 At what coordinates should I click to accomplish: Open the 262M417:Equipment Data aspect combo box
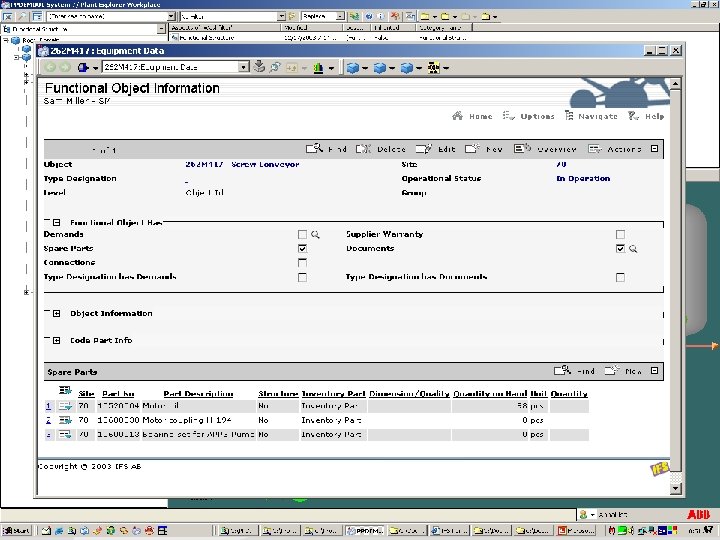click(x=175, y=67)
